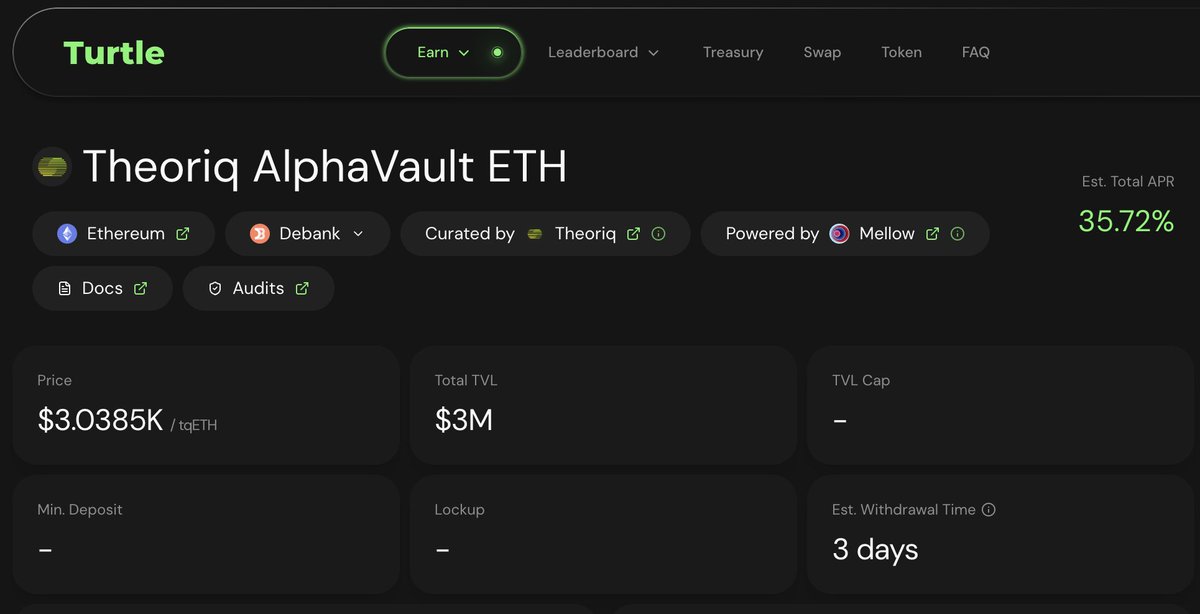Expand the Earn dropdown menu
The height and width of the screenshot is (614, 1200).
(443, 53)
